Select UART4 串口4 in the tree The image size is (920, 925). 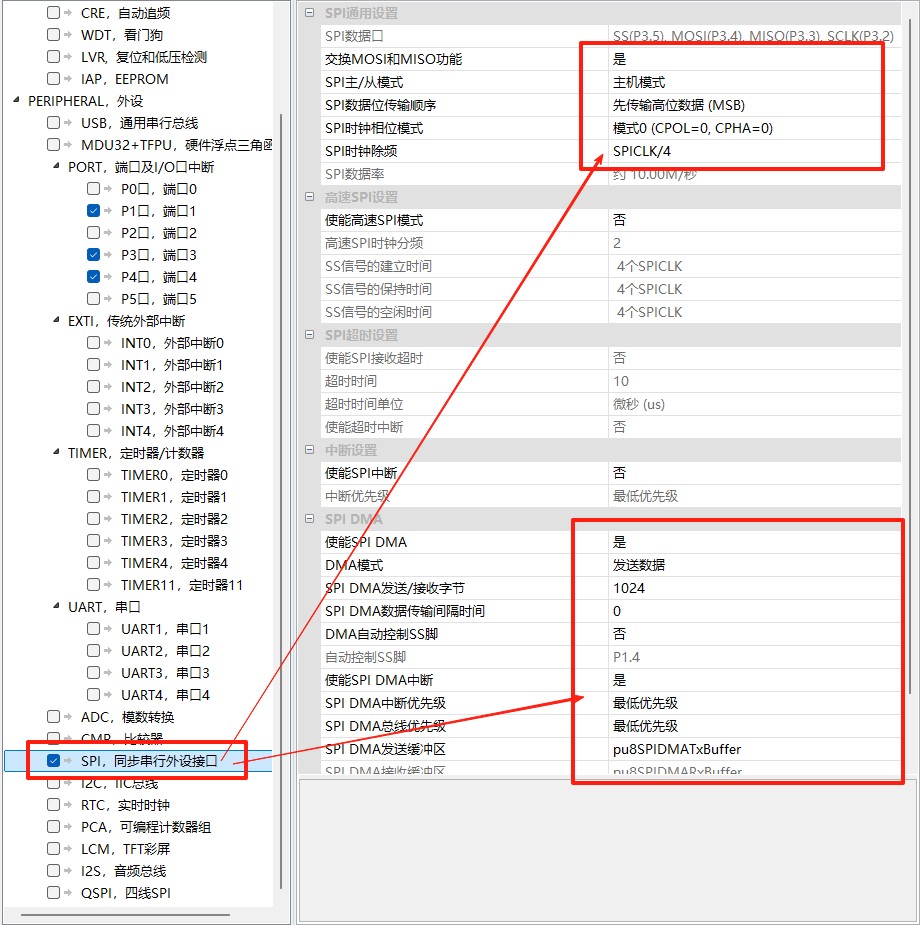[165, 694]
